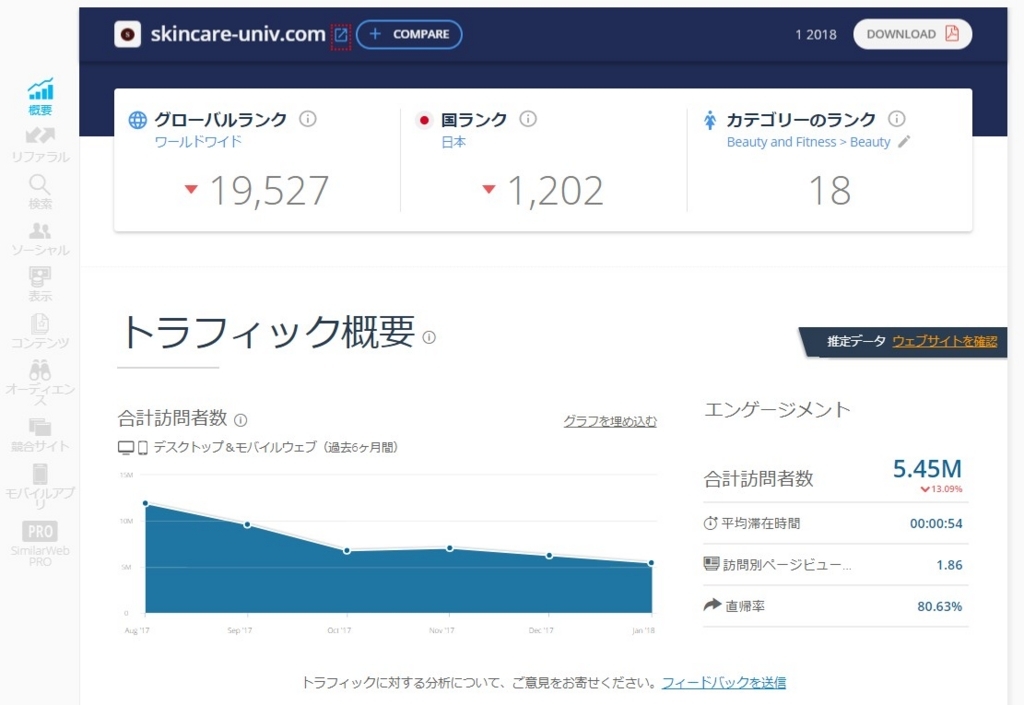Click the category rank value 18
The height and width of the screenshot is (705, 1024).
[x=830, y=191]
